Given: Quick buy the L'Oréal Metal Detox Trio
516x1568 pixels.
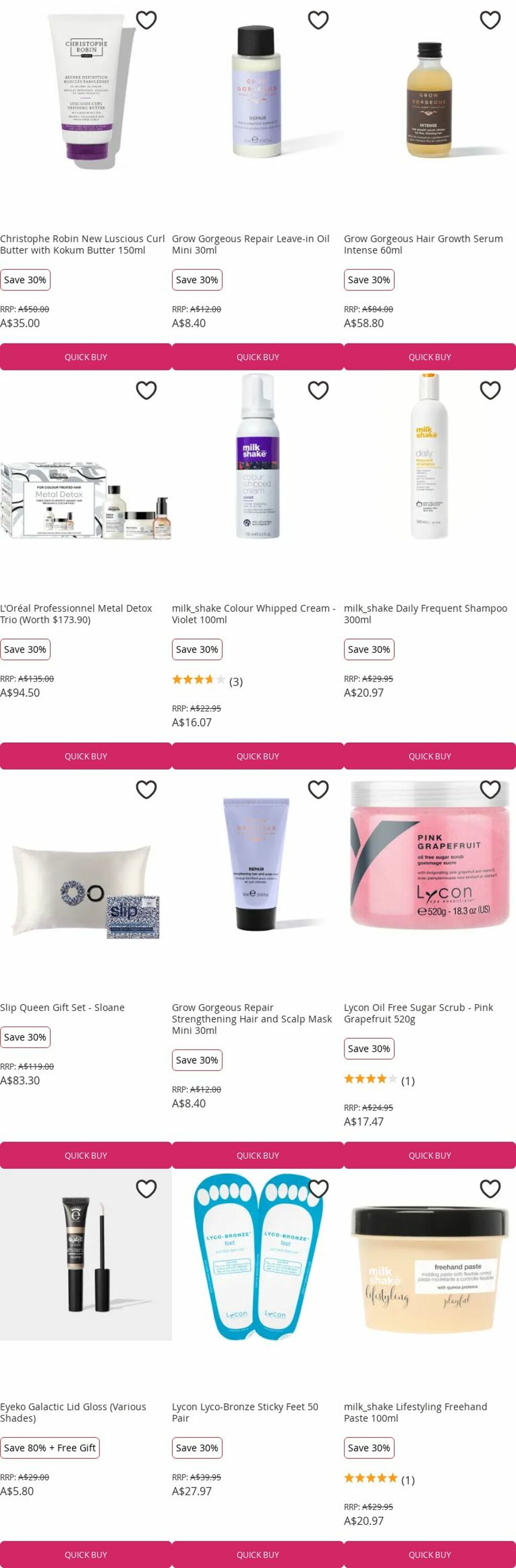Looking at the screenshot, I should pyautogui.click(x=86, y=756).
